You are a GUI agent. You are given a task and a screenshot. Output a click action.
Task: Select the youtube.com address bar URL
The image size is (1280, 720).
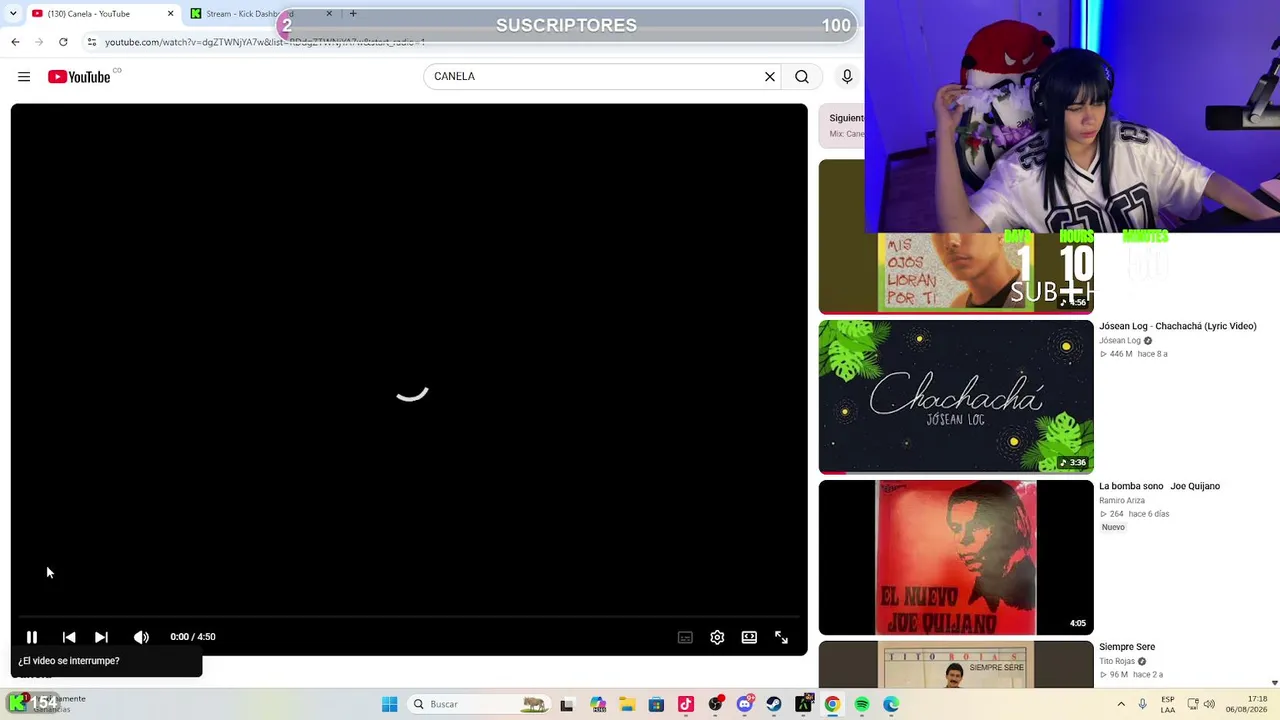click(265, 42)
